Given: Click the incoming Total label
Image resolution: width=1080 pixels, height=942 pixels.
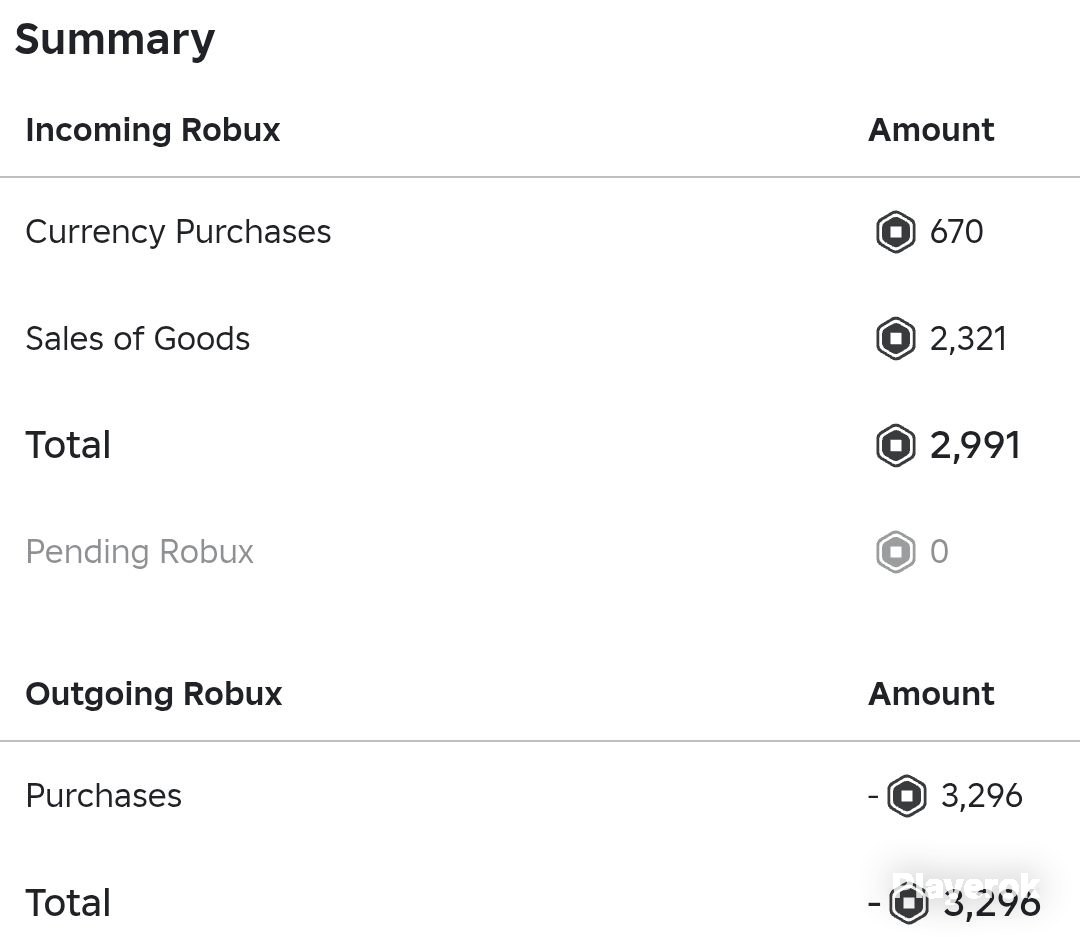Looking at the screenshot, I should click(68, 446).
